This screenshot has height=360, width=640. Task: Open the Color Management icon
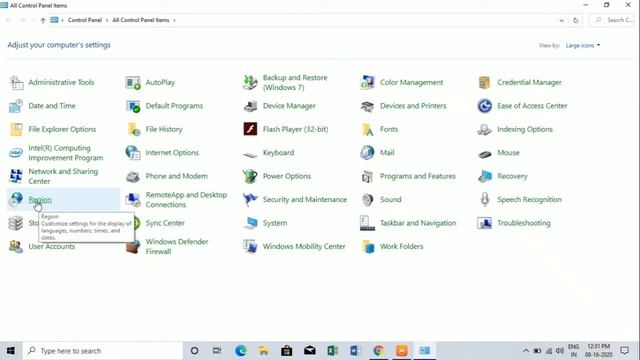(x=367, y=82)
